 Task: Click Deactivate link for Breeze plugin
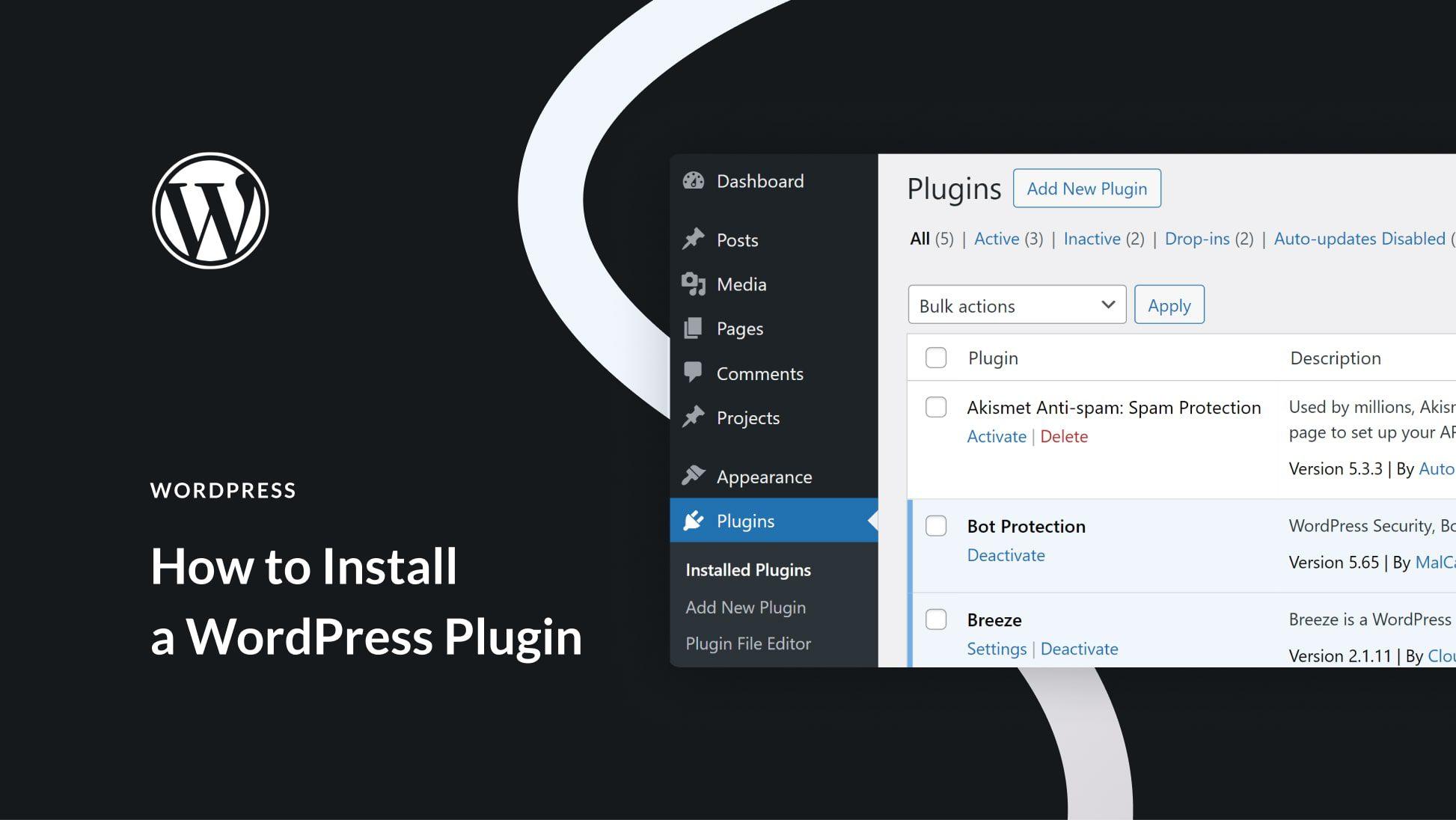(1079, 648)
